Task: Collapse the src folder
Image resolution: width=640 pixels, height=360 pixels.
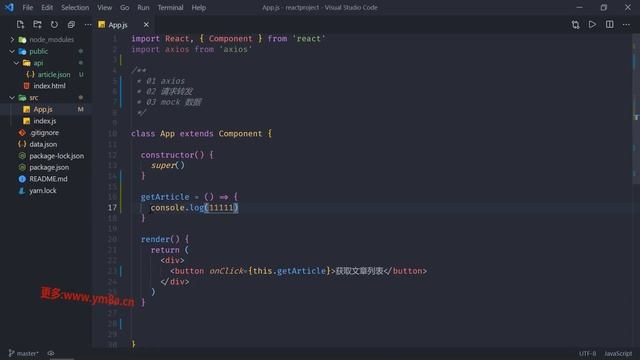Action: 12,98
